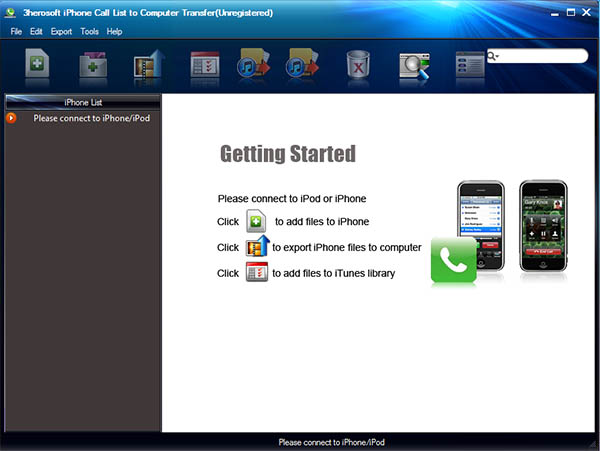Viewport: 600px width, 451px height.
Task: Click the export to computer toolbar icon
Action: click(x=148, y=66)
